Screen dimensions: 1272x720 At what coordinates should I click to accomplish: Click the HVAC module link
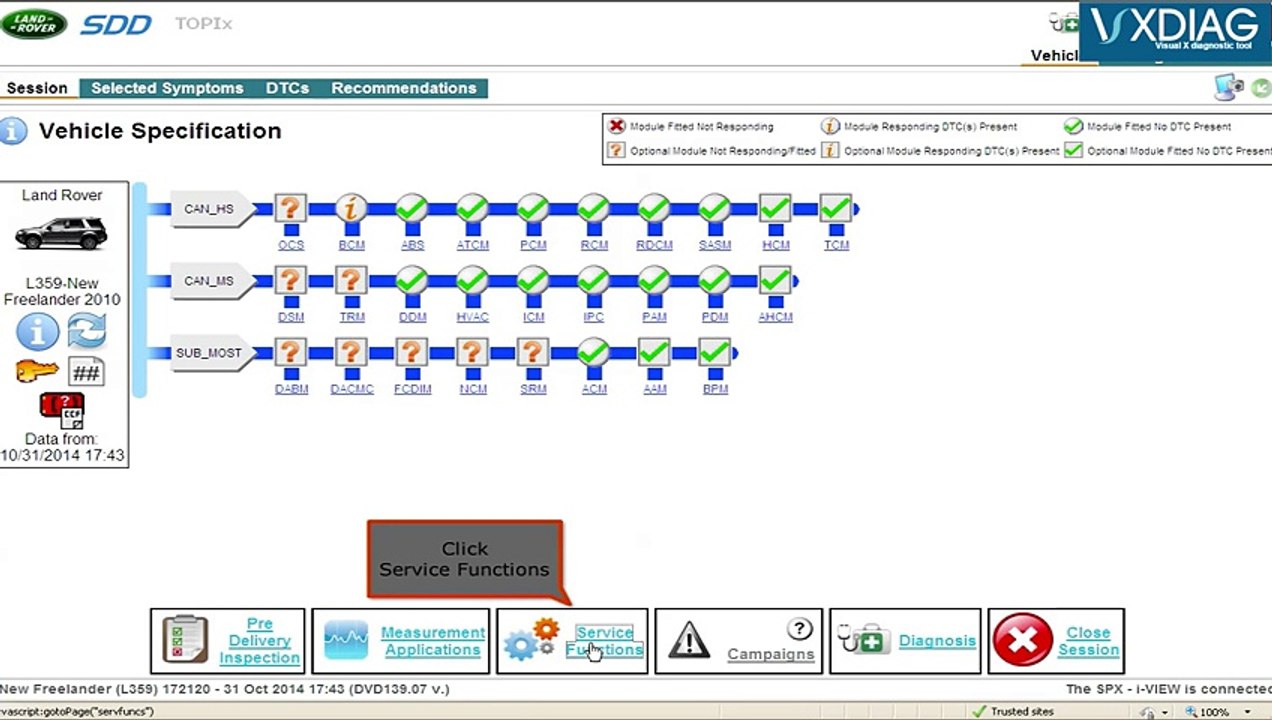(x=472, y=317)
